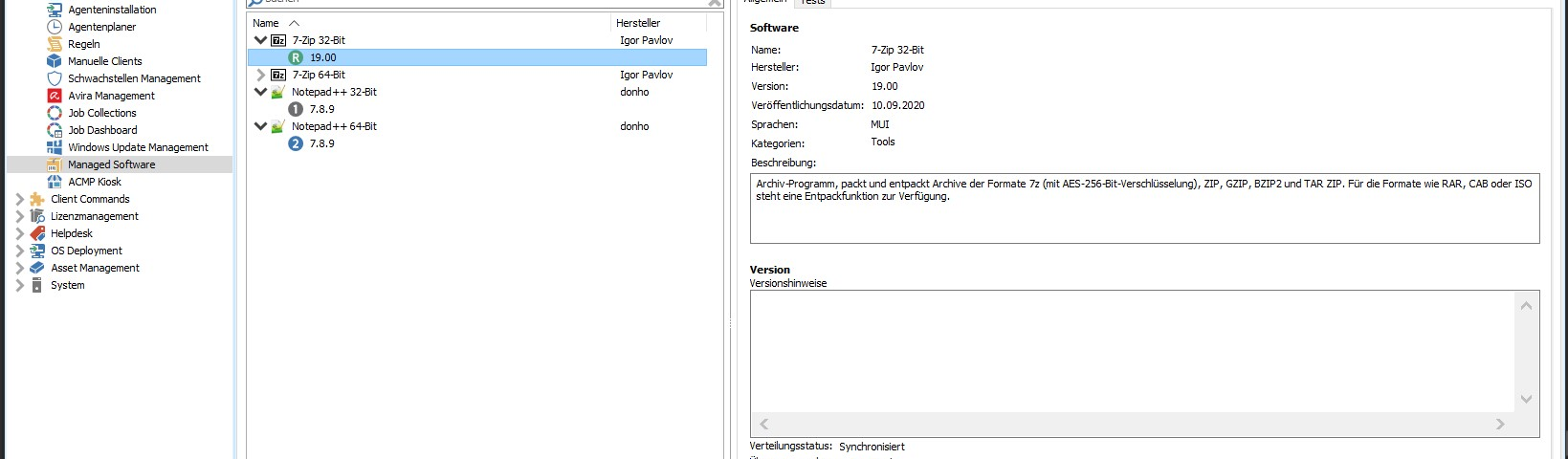
Task: Click the Versionshinweise scroll-right arrow
Action: click(1500, 424)
